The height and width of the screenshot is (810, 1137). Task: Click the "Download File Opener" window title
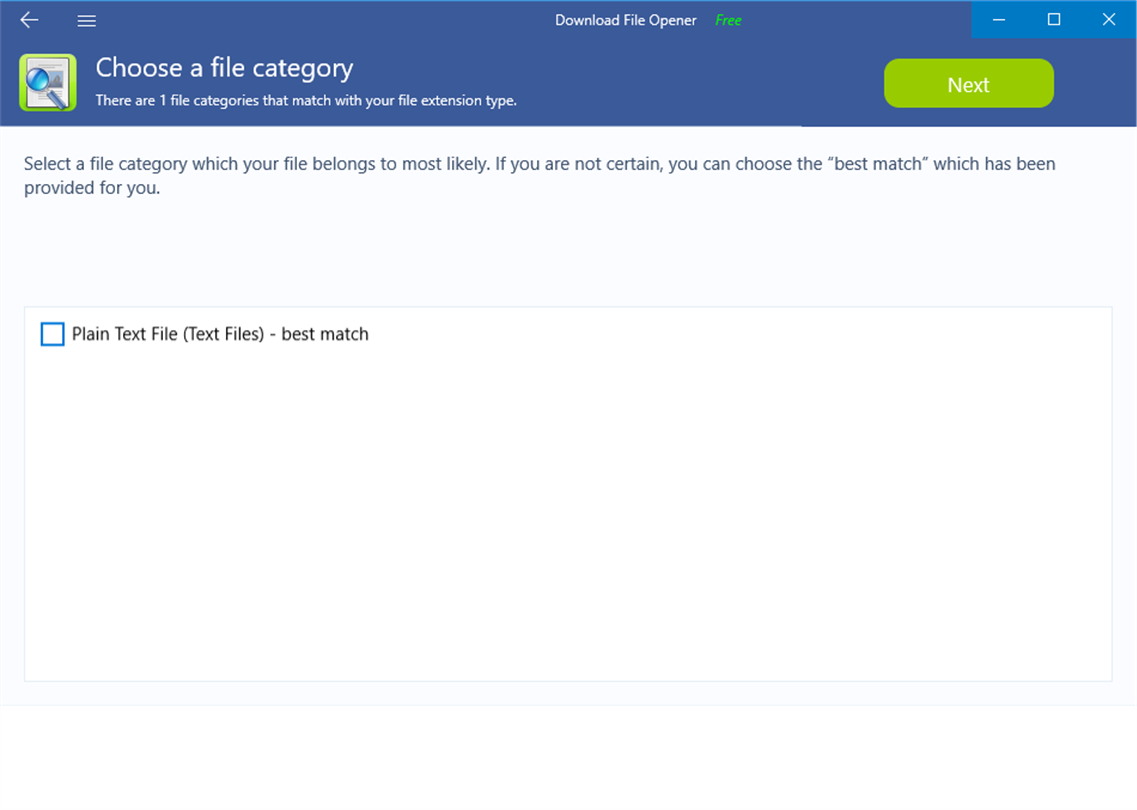(626, 20)
